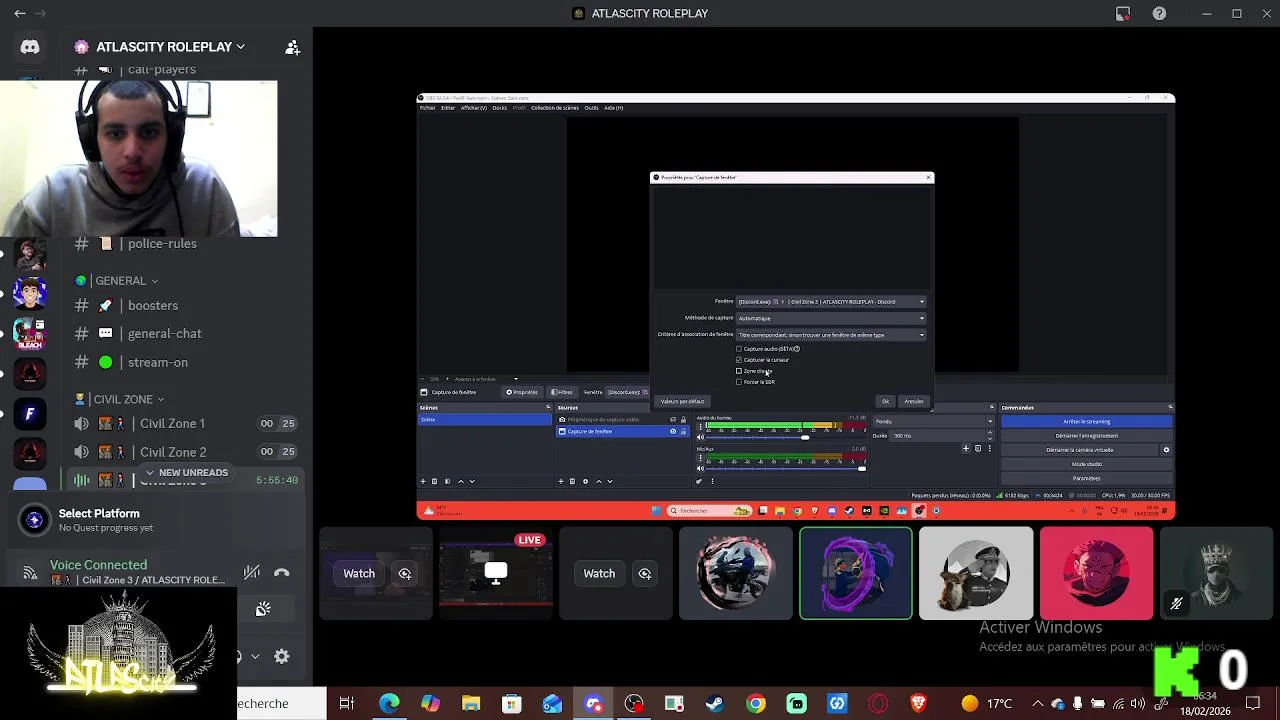
Task: Open the Editer menu in OBS
Action: [x=448, y=108]
